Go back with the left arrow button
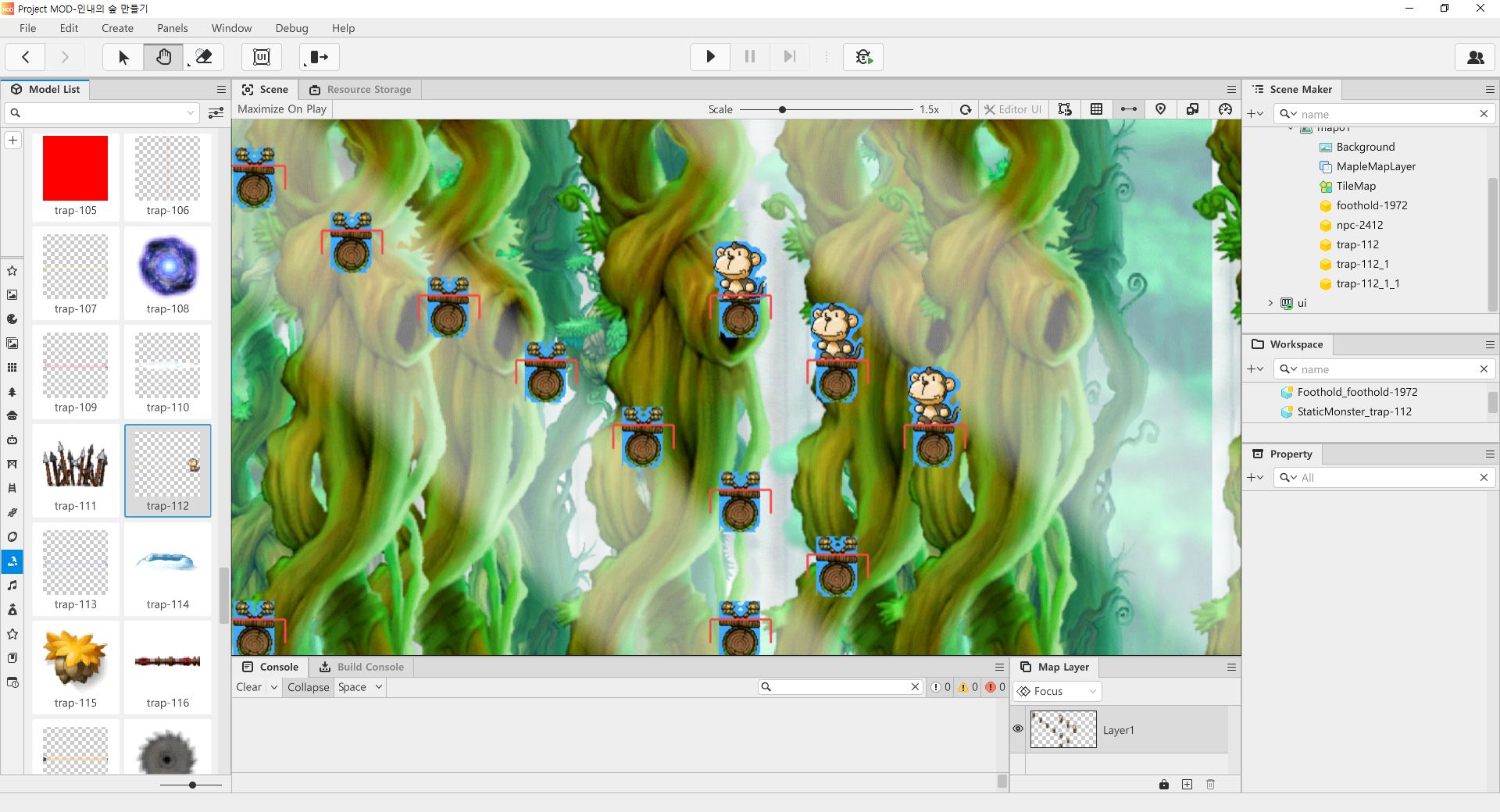Image resolution: width=1500 pixels, height=812 pixels. pyautogui.click(x=26, y=57)
